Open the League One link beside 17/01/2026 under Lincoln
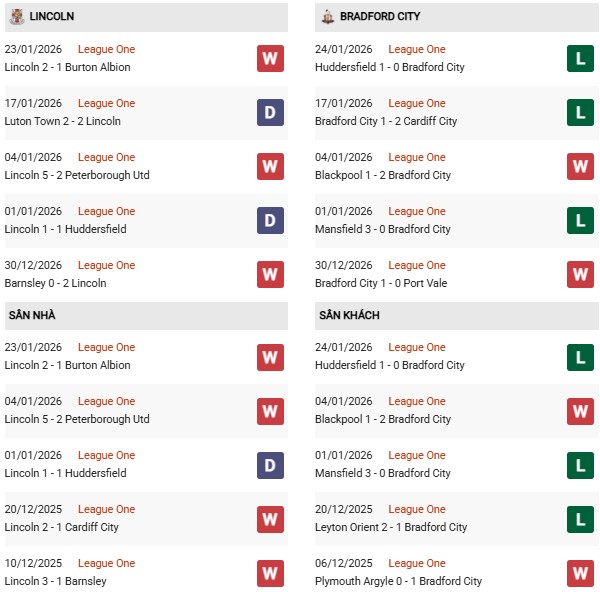 (x=106, y=103)
